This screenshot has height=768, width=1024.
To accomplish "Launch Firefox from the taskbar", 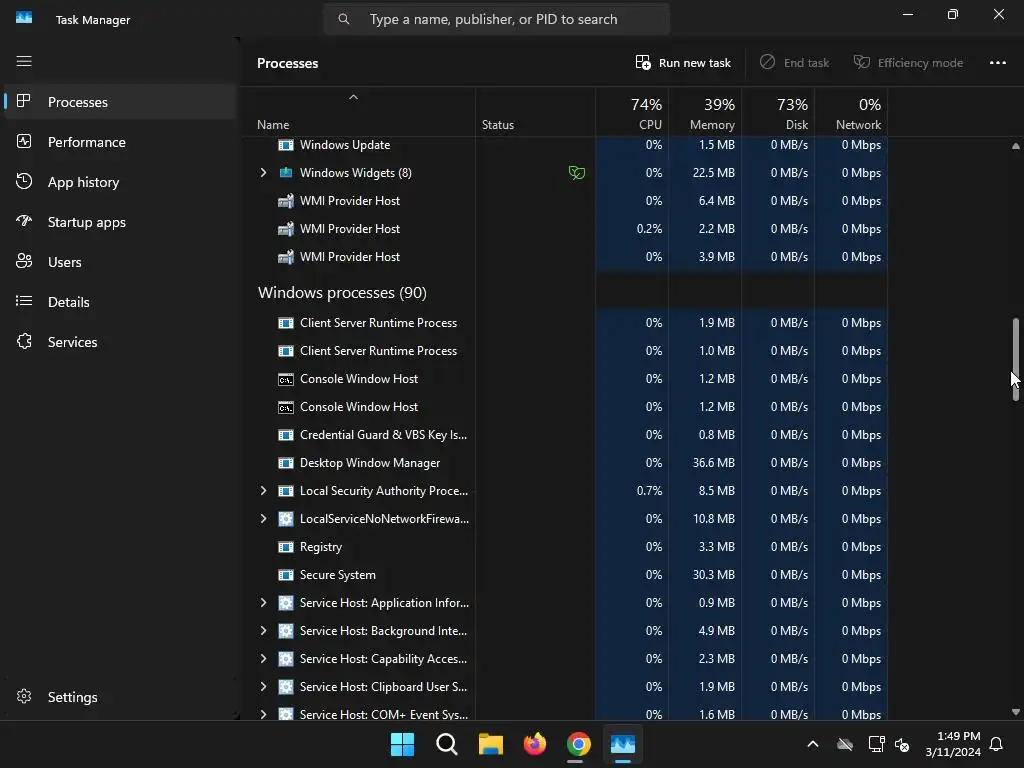I will (x=535, y=744).
